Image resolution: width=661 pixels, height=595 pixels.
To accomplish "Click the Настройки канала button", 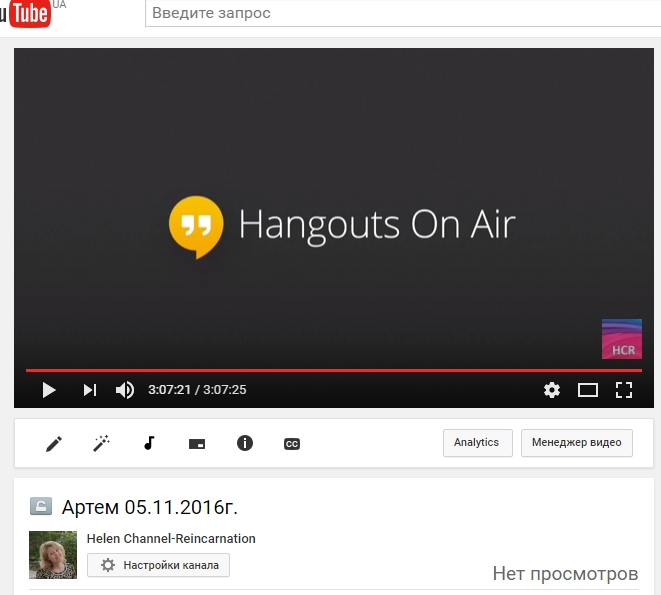I will tap(159, 565).
